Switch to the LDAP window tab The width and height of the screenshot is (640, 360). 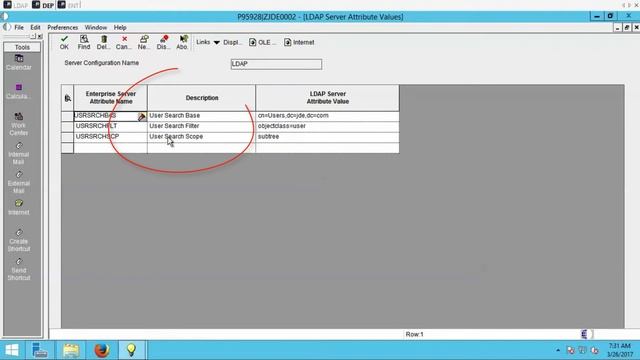pyautogui.click(x=16, y=5)
